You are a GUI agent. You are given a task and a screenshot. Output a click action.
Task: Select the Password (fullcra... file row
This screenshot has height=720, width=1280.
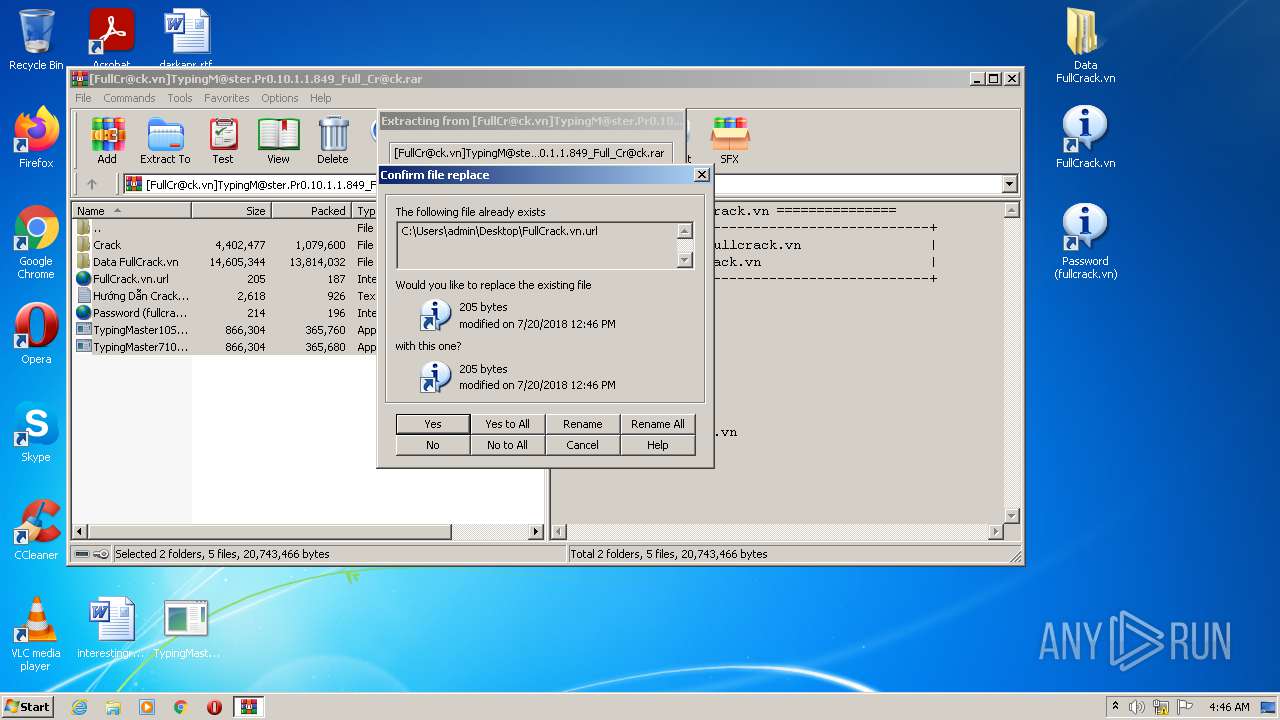(x=225, y=313)
